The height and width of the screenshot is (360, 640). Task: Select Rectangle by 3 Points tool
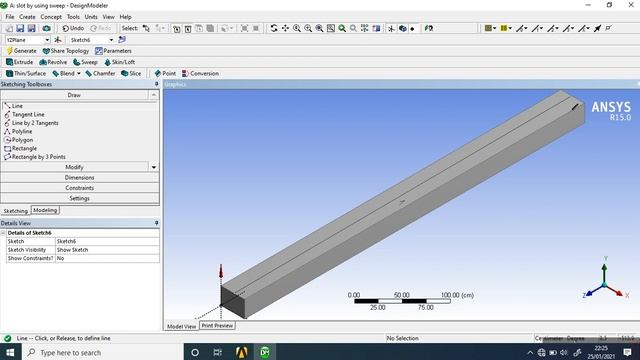coord(35,157)
